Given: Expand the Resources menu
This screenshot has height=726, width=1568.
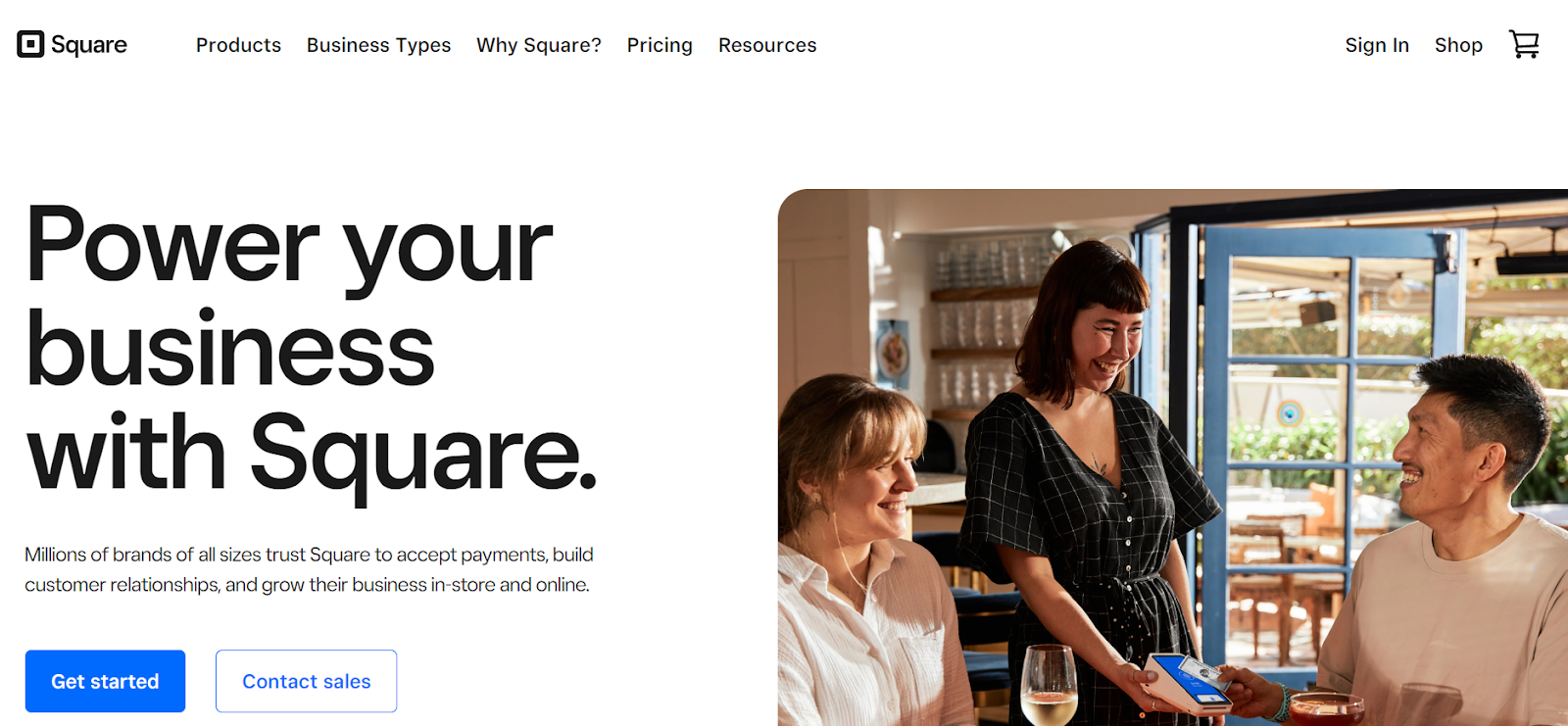Looking at the screenshot, I should pyautogui.click(x=767, y=45).
